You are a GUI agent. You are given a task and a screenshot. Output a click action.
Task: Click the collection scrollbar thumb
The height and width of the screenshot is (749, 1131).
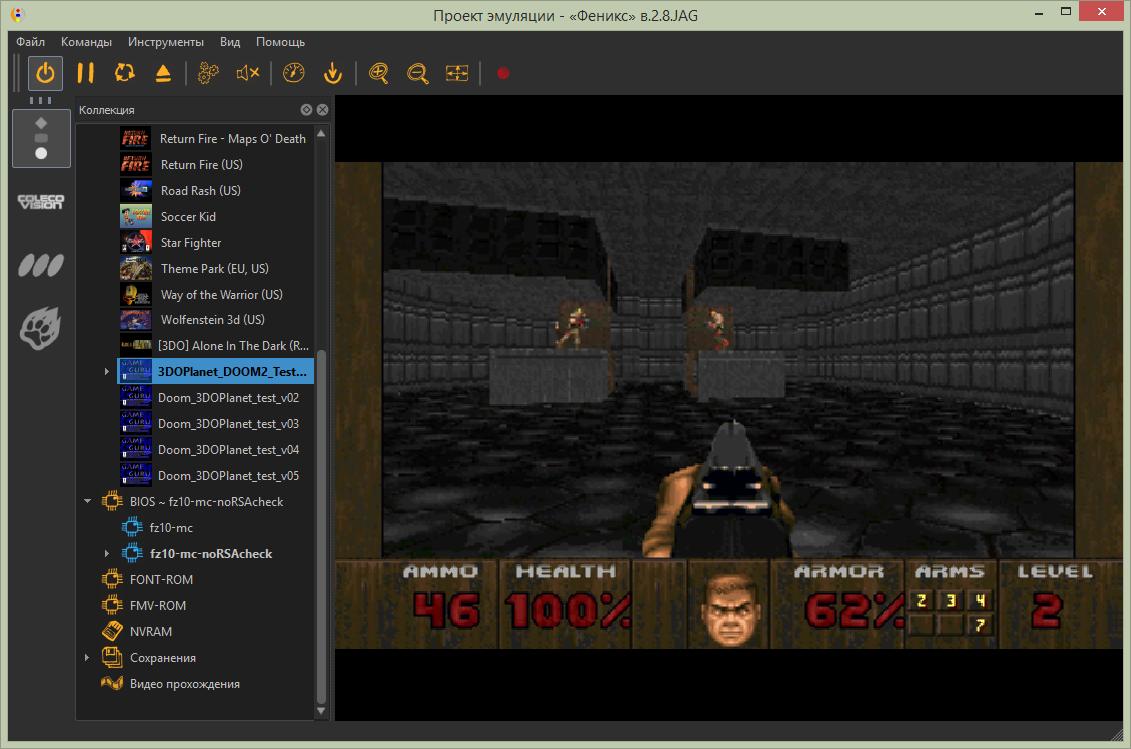[x=321, y=527]
